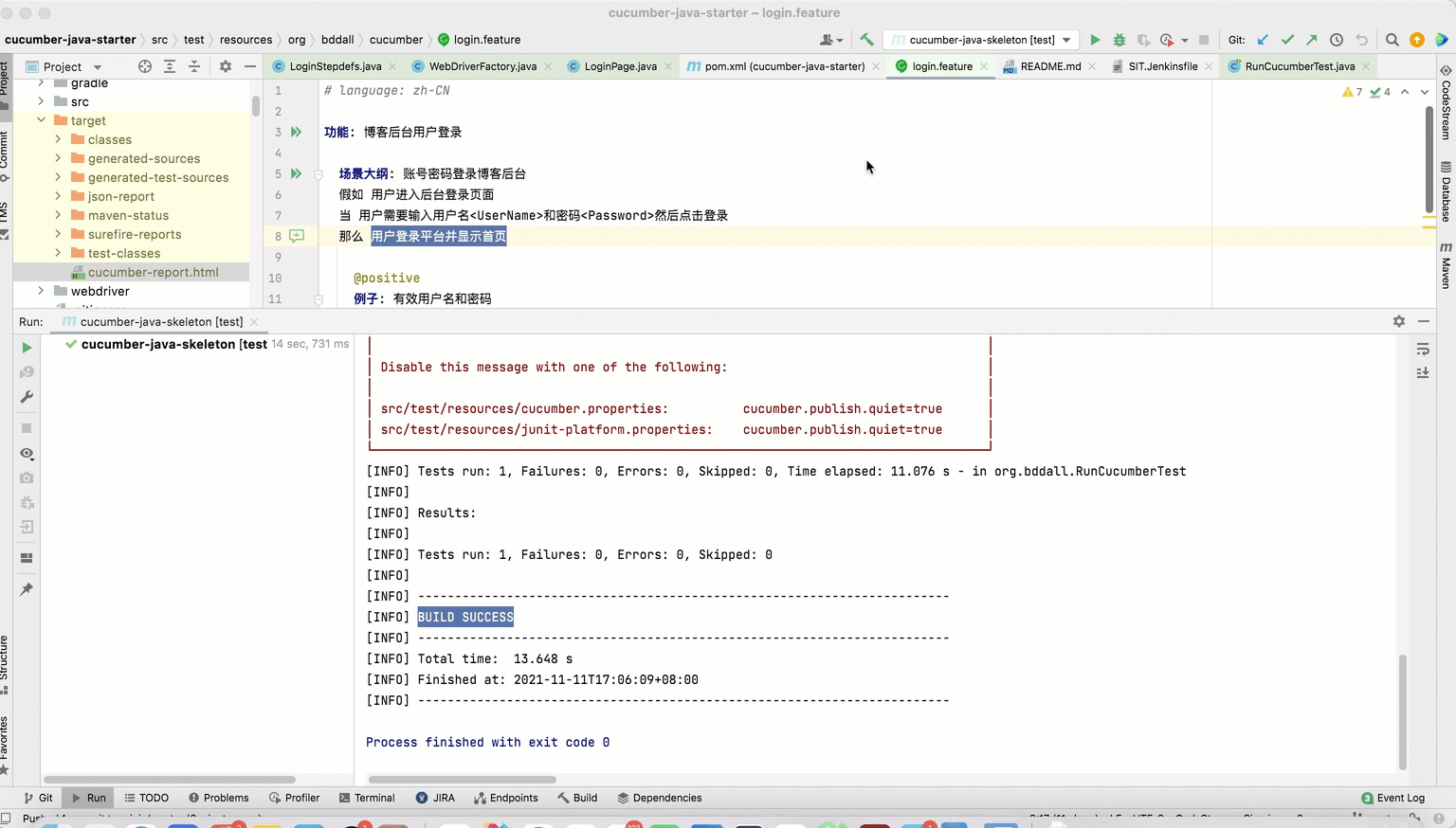1456x828 pixels.
Task: Click the orange IDE update icon
Action: 1417,40
